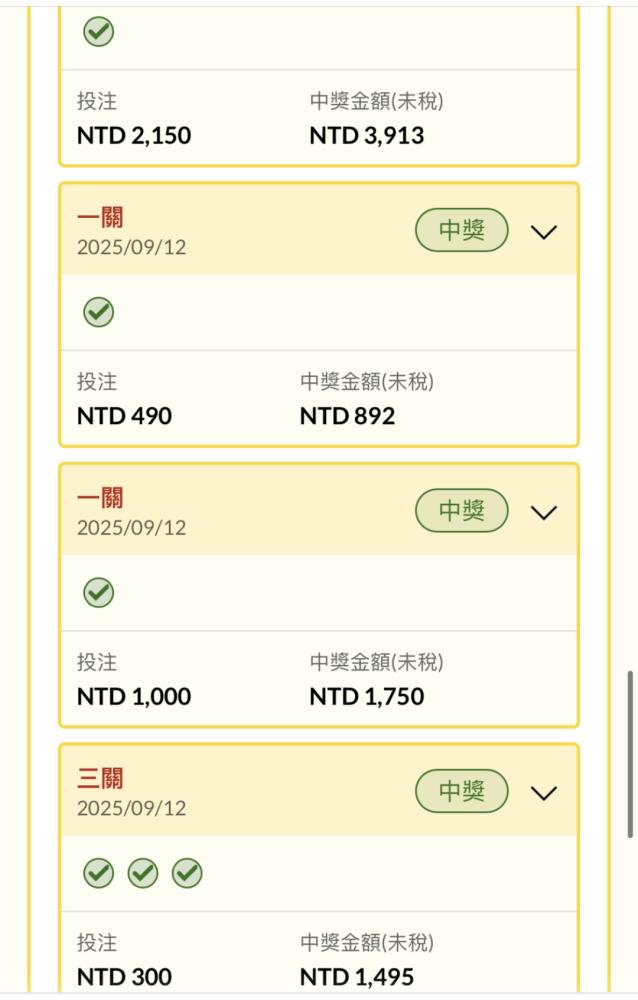Select the 一關 title above the NTD 490 bet
The height and width of the screenshot is (1000, 638).
pos(100,218)
